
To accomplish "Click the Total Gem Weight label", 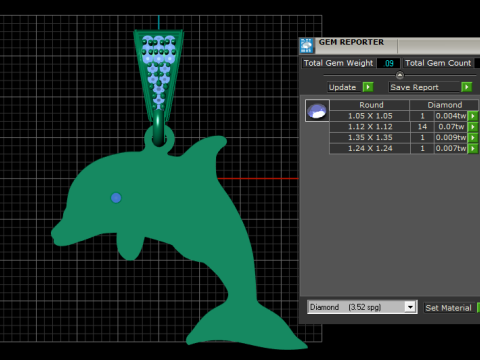I will tap(338, 63).
